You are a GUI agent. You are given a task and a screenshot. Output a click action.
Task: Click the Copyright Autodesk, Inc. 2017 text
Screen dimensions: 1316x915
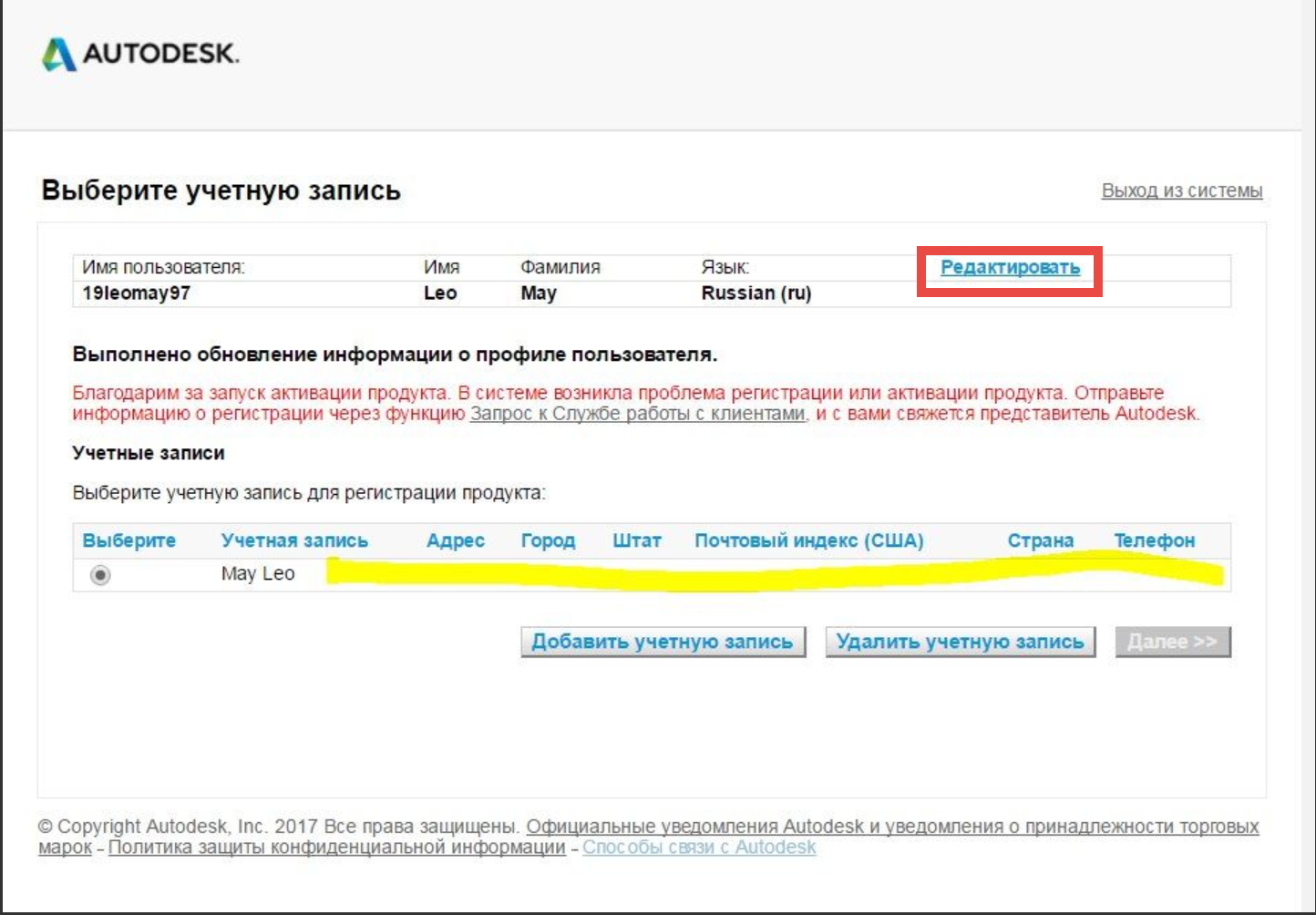tap(178, 827)
